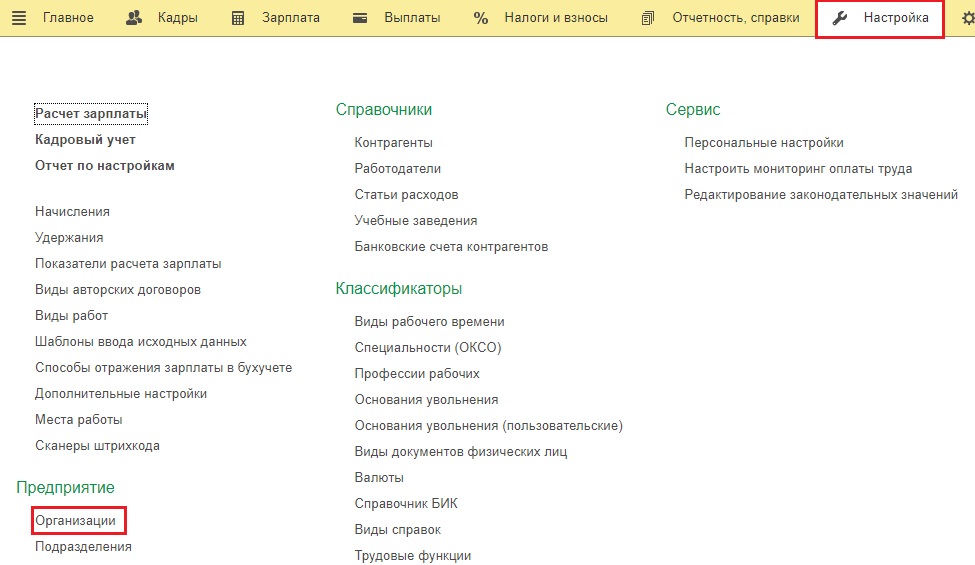Click the percent icon for Налоги и взносы

pos(481,18)
